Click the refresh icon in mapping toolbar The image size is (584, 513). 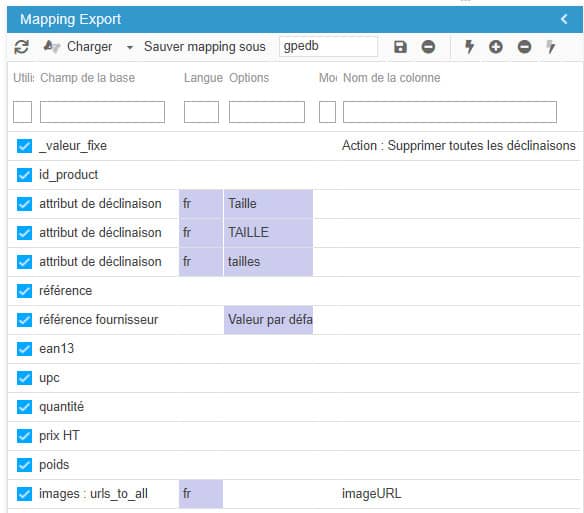point(21,47)
